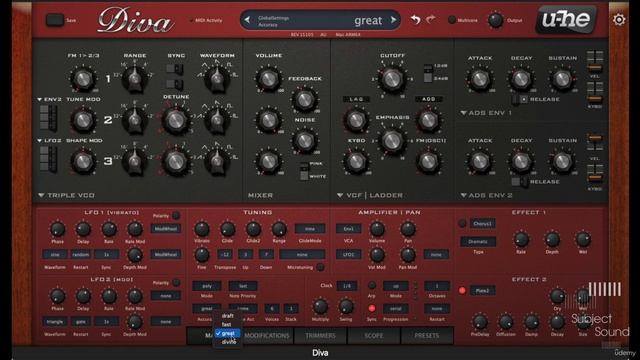This screenshot has width=640, height=360.
Task: Open settings via the gear icon
Action: pyautogui.click(x=619, y=20)
